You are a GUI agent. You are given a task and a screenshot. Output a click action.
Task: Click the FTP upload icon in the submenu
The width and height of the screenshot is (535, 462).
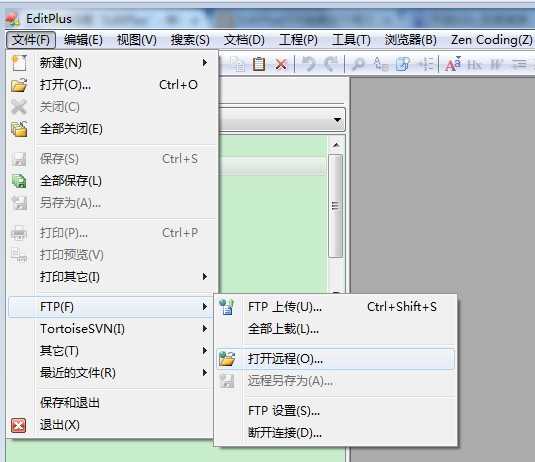point(227,307)
